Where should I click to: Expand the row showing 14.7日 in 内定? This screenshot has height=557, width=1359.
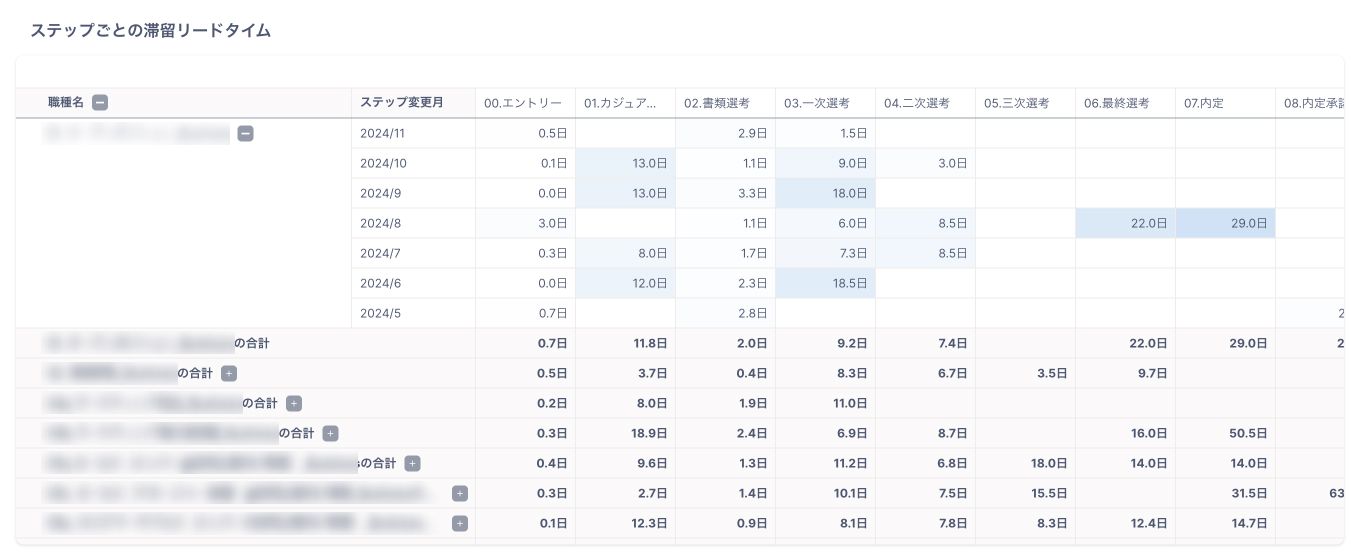click(459, 523)
